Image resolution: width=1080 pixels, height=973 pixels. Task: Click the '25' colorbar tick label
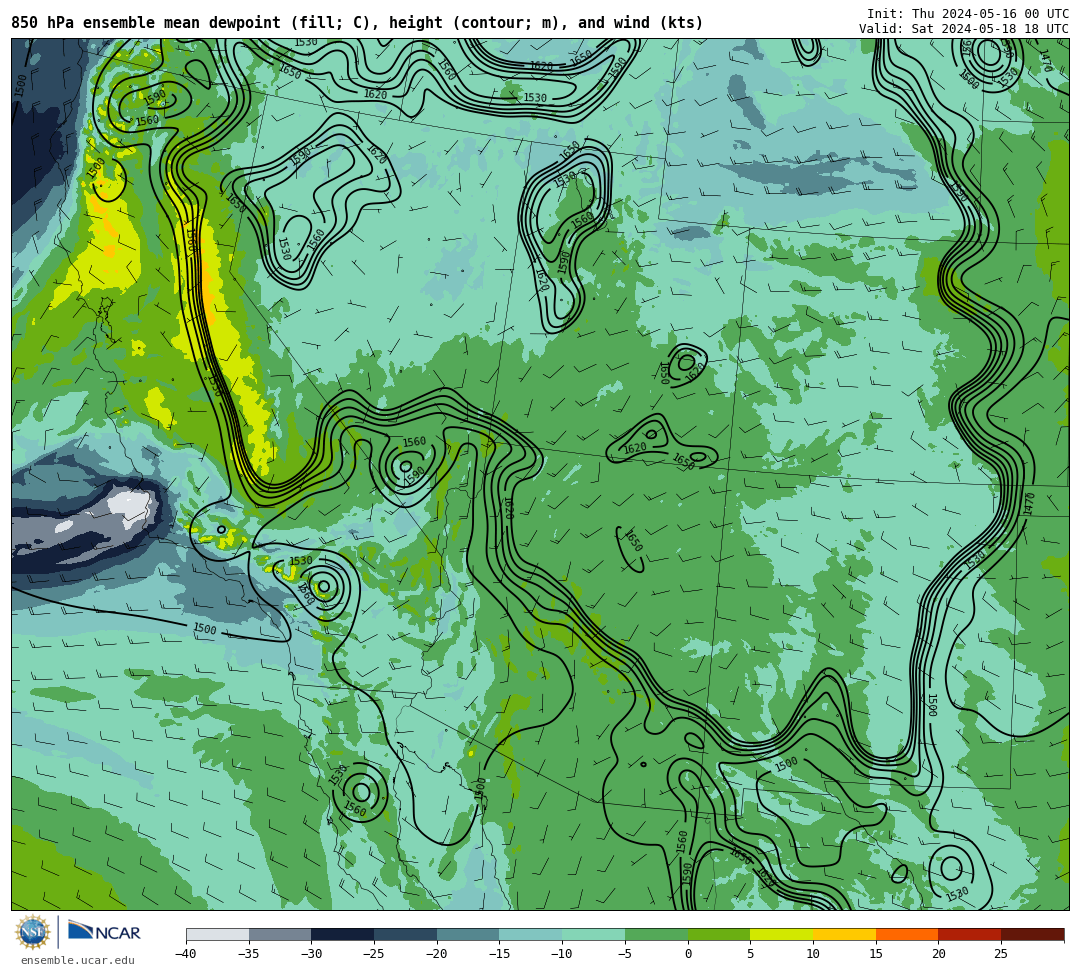coord(1001,954)
